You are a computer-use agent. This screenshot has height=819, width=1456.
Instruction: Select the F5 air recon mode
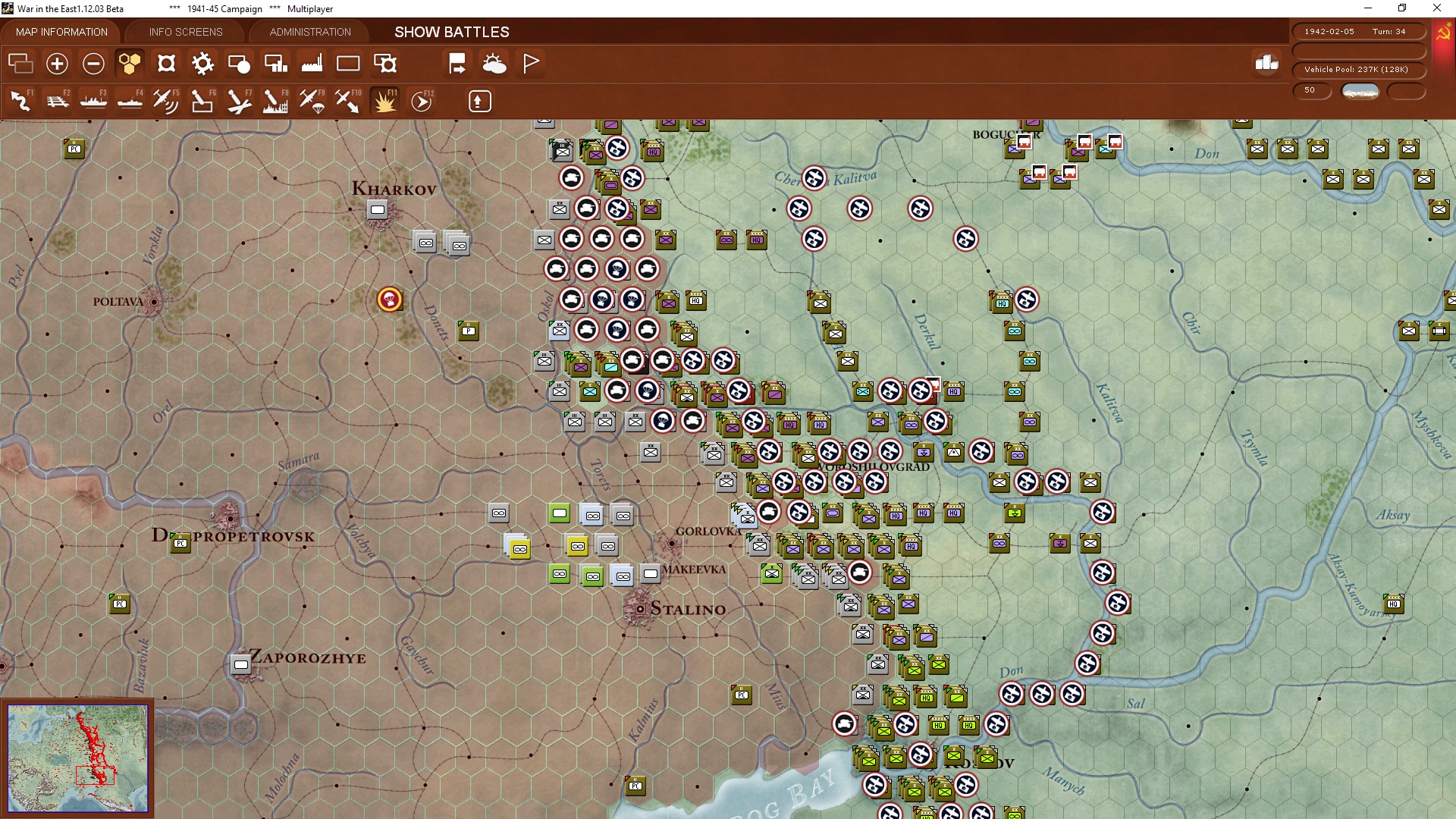click(x=166, y=101)
